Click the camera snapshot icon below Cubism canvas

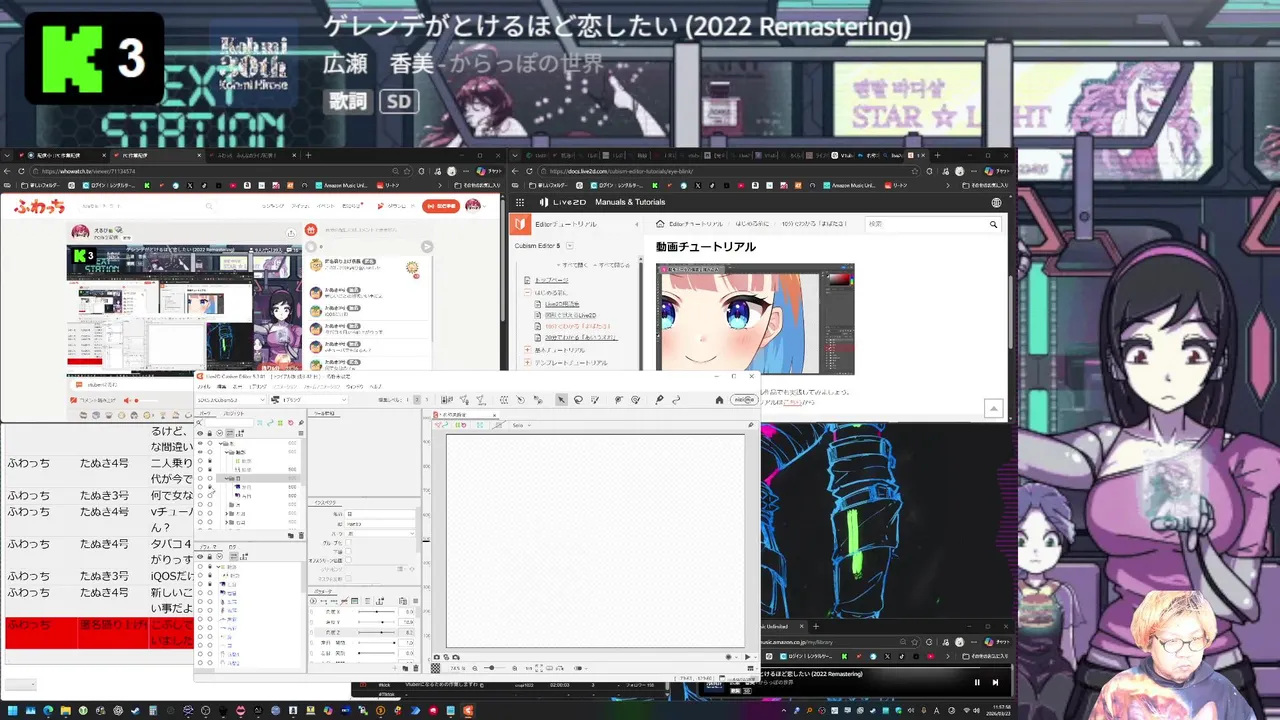tap(437, 657)
